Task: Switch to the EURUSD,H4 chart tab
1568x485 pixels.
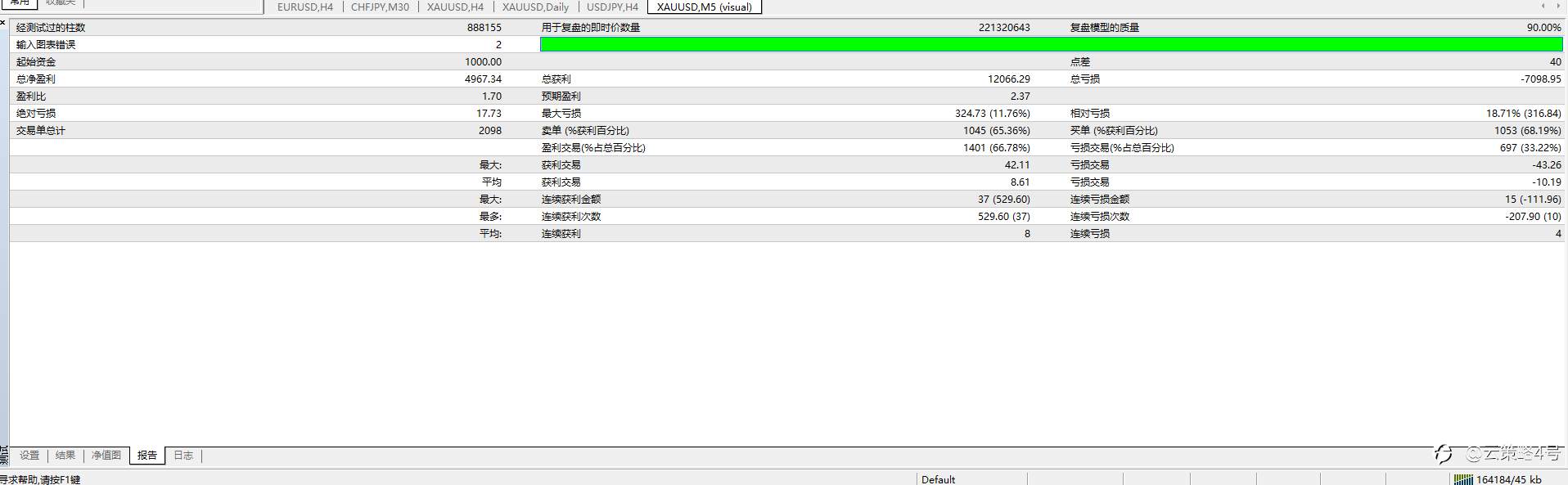Action: [x=304, y=7]
